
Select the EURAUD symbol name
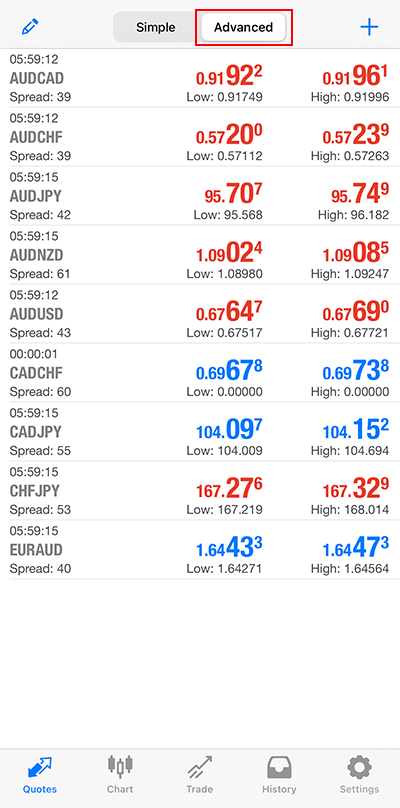(36, 549)
